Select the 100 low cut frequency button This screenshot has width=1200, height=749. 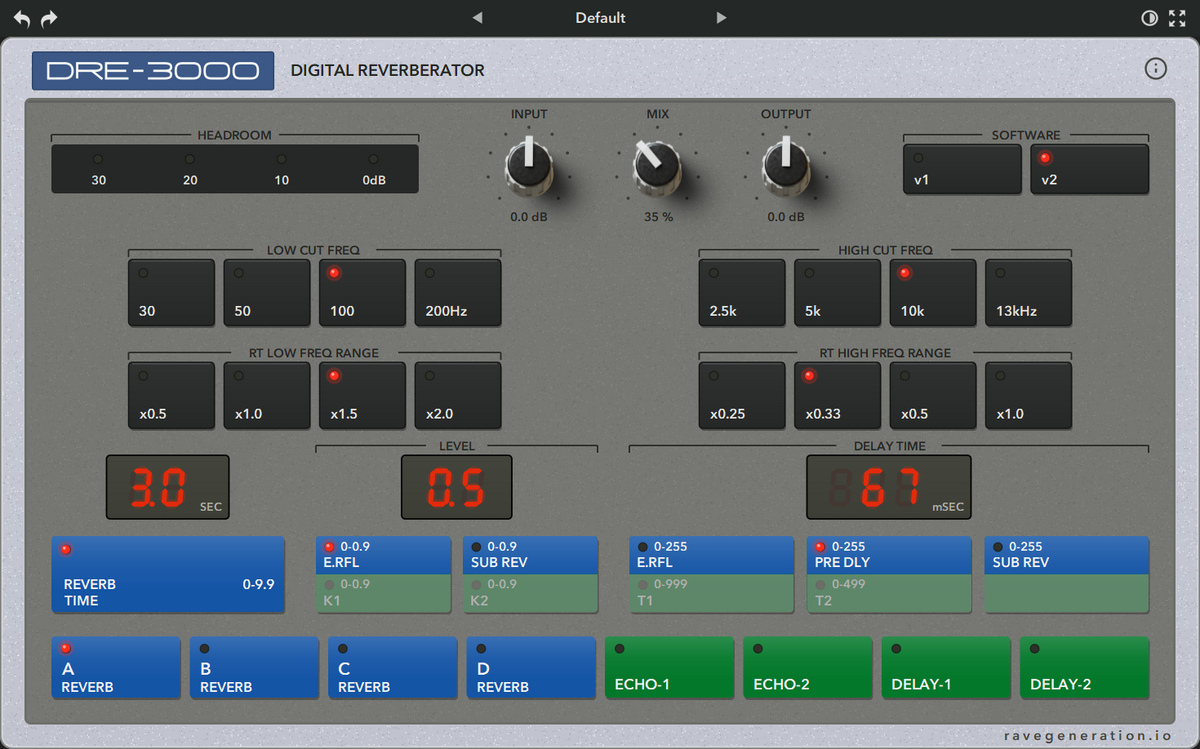pyautogui.click(x=362, y=292)
